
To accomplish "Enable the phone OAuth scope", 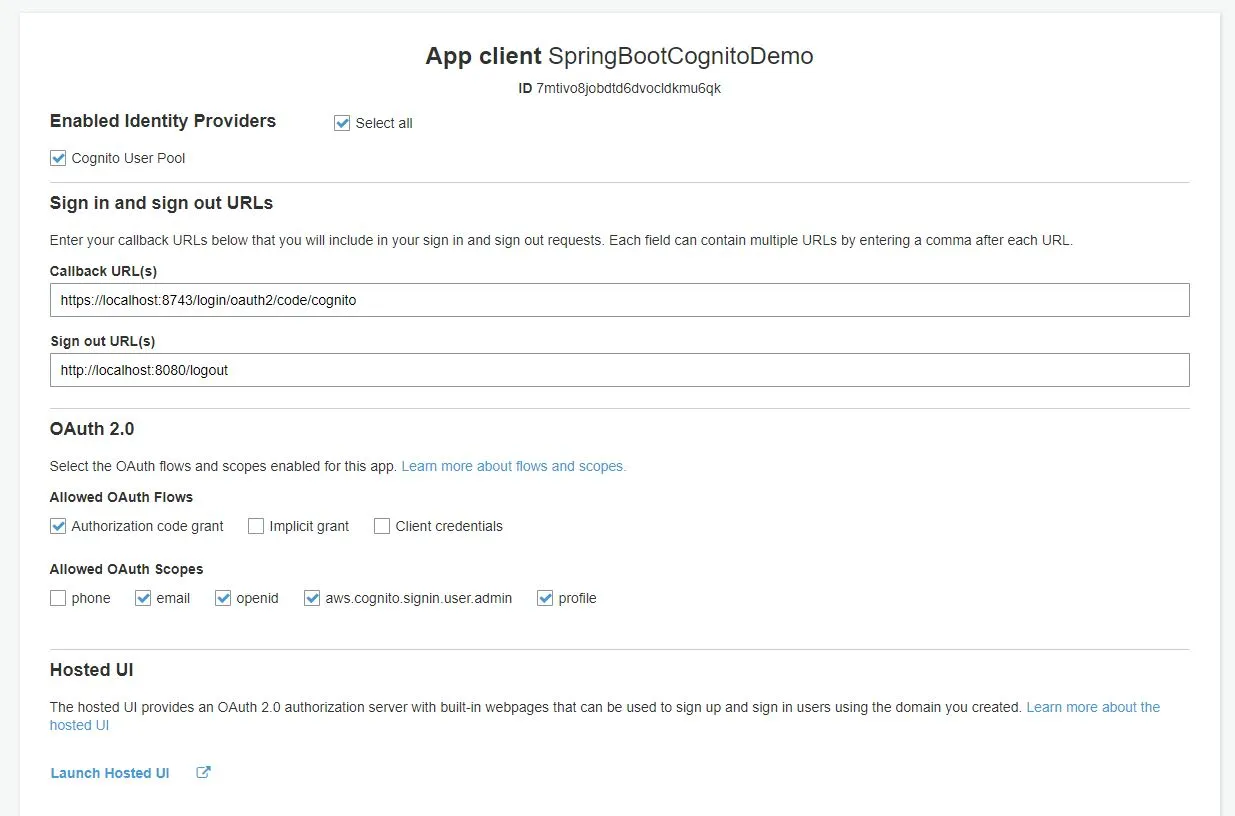I will 58,597.
